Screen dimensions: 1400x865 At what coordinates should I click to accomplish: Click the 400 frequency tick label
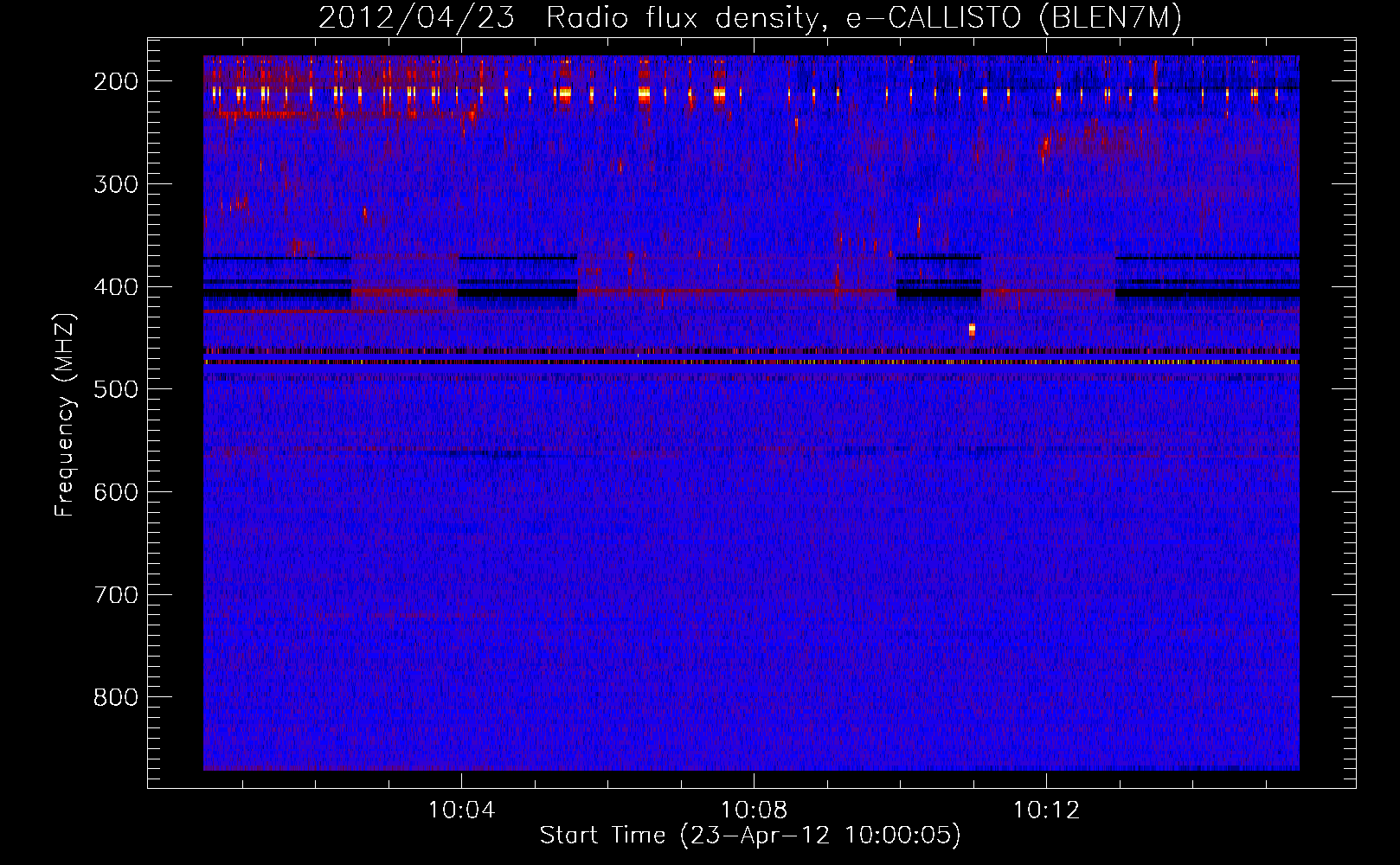point(115,287)
